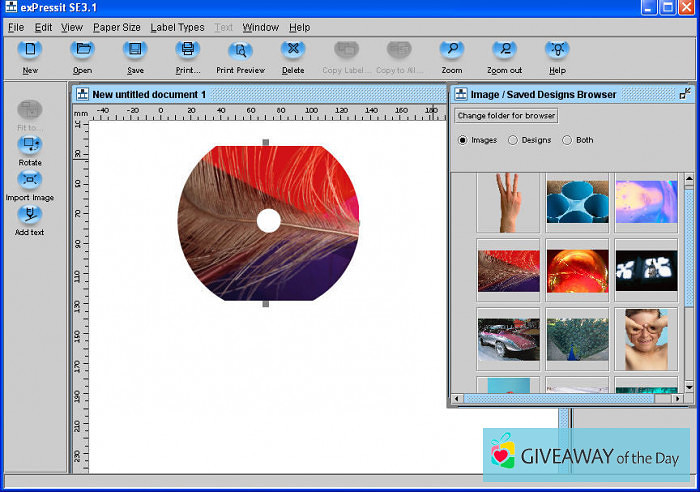Screen dimensions: 700x492
Task: Open Print Preview from the toolbar
Action: (x=239, y=50)
